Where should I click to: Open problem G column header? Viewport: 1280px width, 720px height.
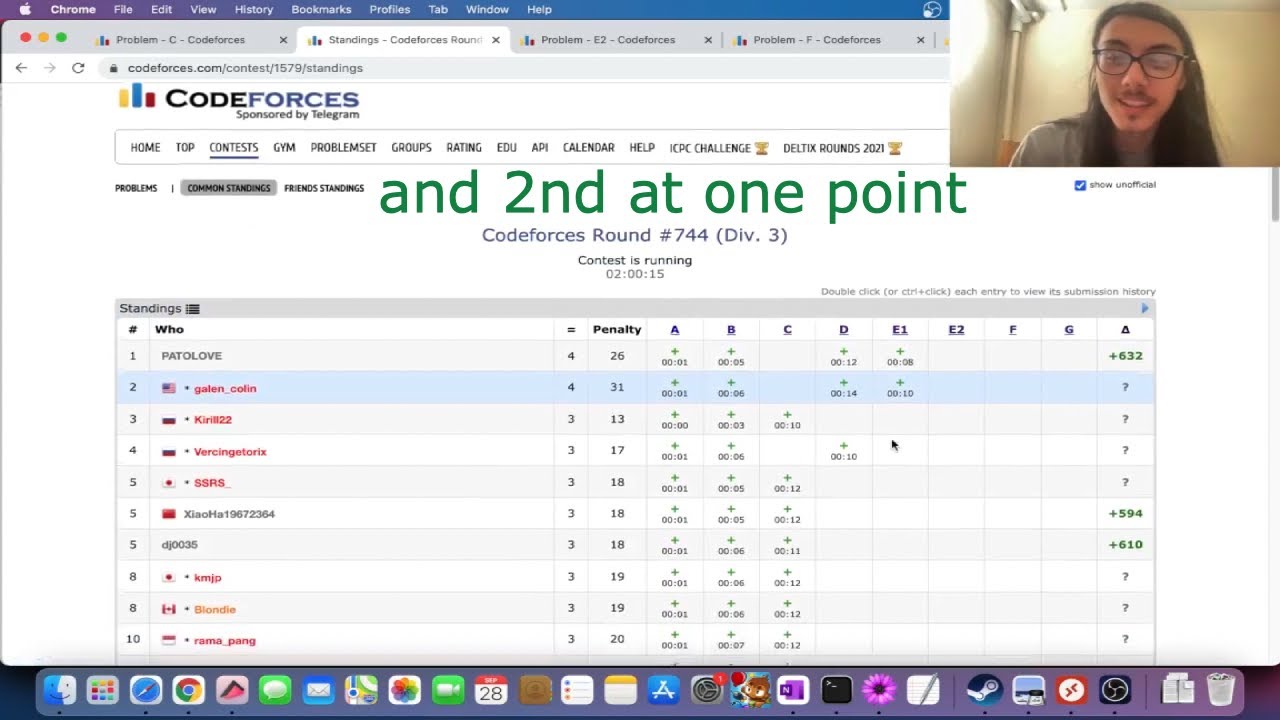tap(1069, 329)
